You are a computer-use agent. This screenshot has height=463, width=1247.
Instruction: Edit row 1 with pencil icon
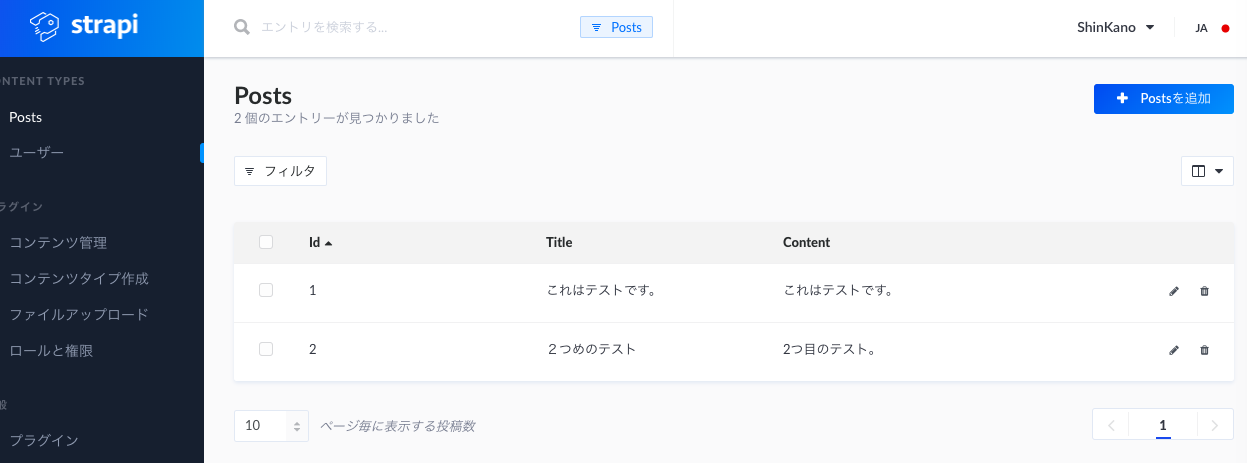(x=1174, y=291)
